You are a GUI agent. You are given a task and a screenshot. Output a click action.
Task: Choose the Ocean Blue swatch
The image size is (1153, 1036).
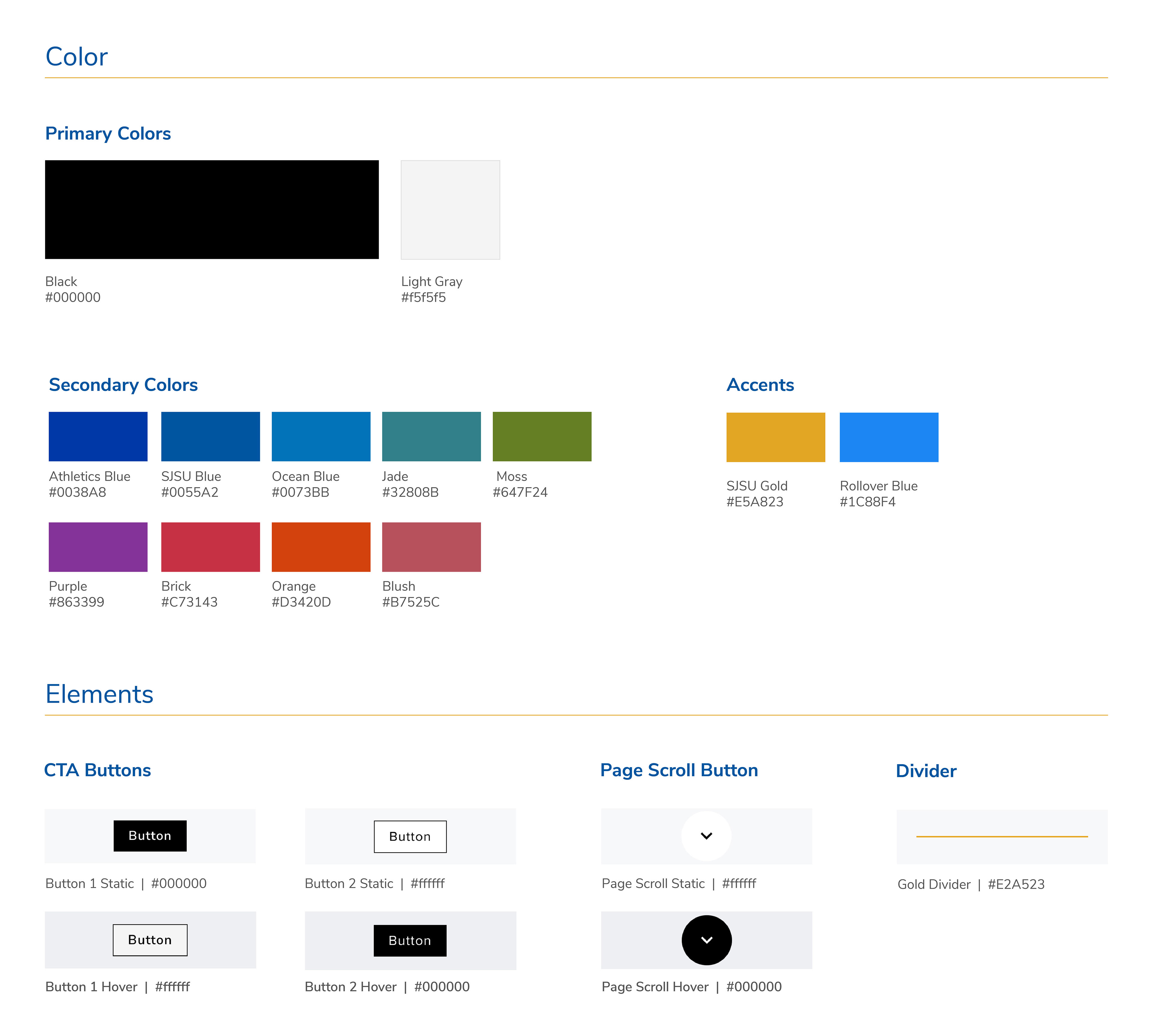tap(321, 437)
